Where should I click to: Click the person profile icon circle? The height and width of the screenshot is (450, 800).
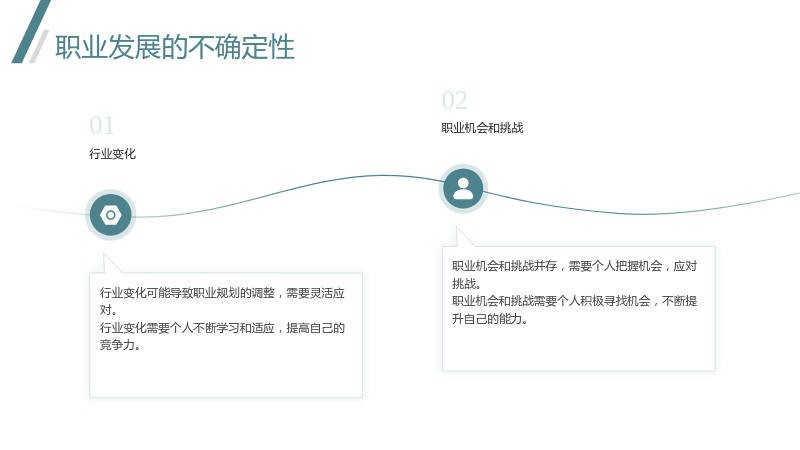[x=463, y=189]
